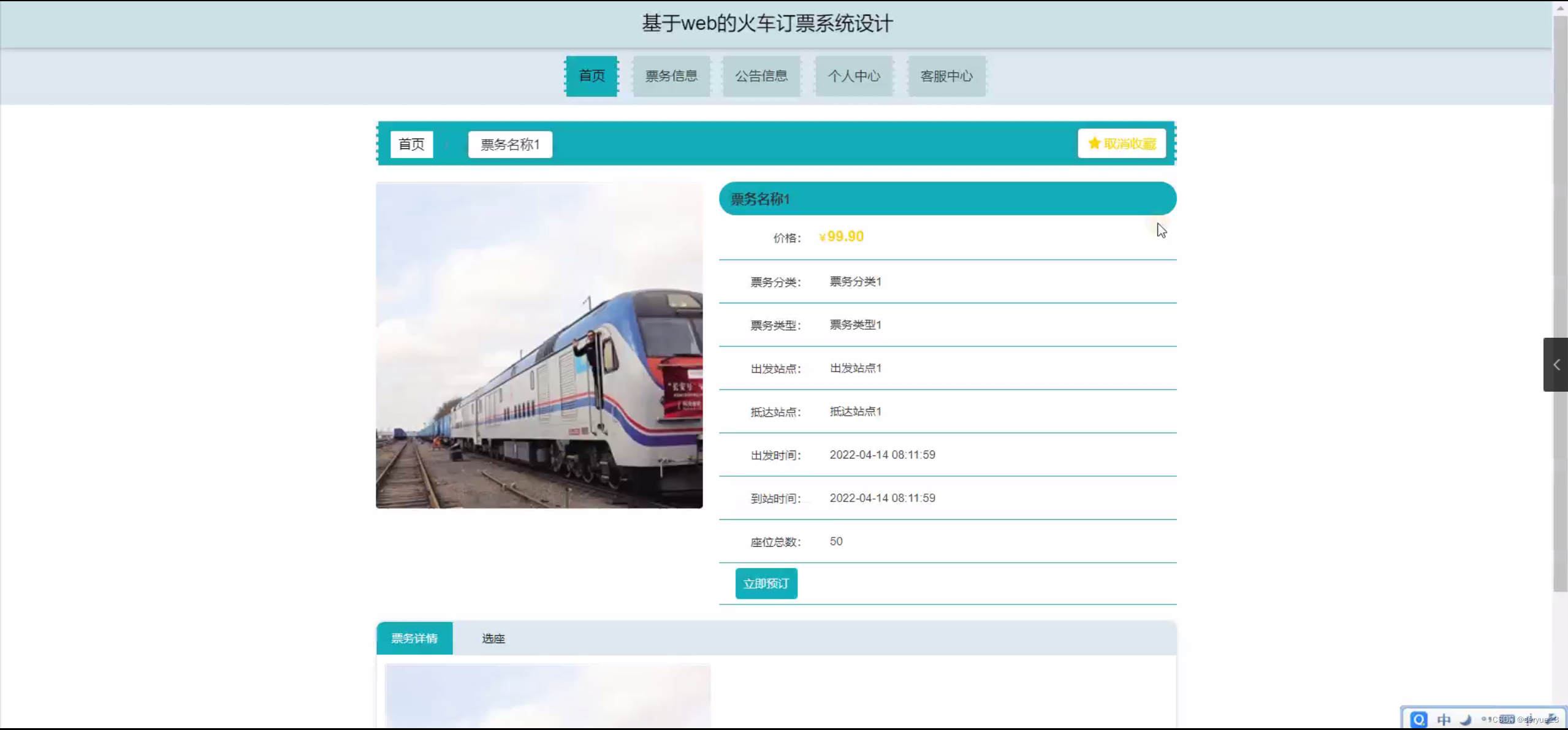Switch to the 选座 tab
1568x730 pixels.
pos(493,639)
